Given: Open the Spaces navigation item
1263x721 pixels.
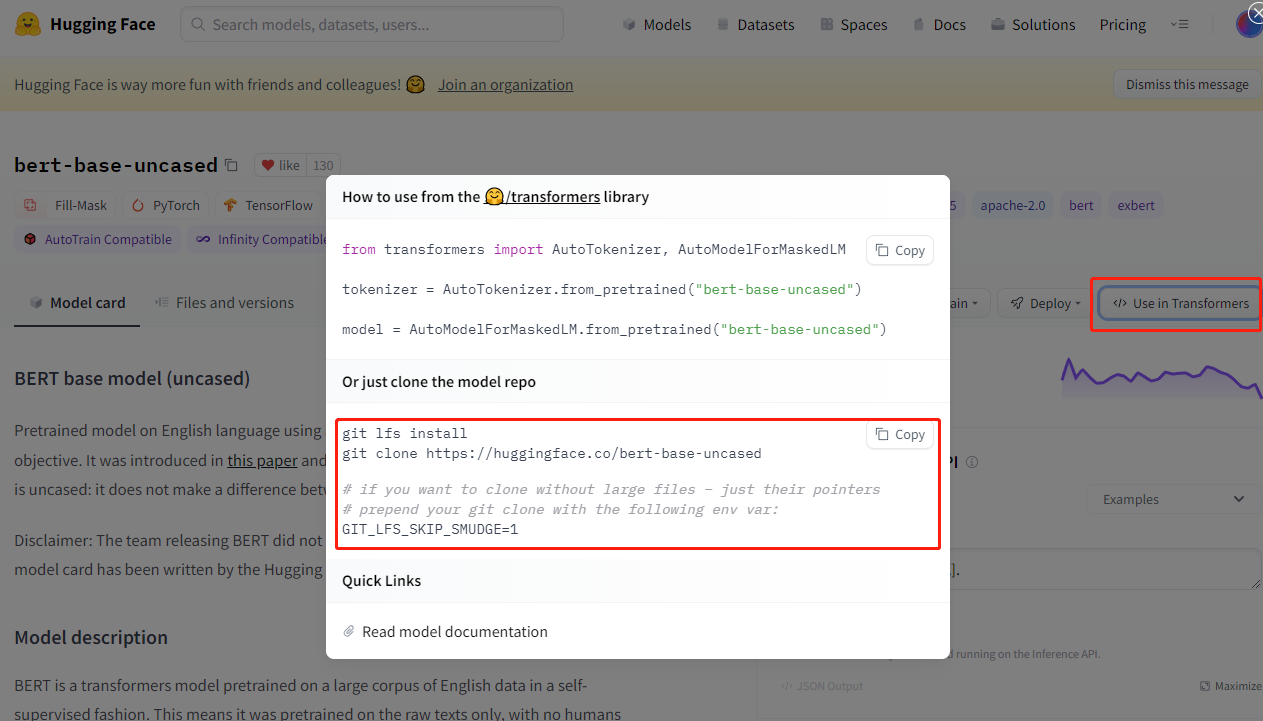Looking at the screenshot, I should click(853, 24).
